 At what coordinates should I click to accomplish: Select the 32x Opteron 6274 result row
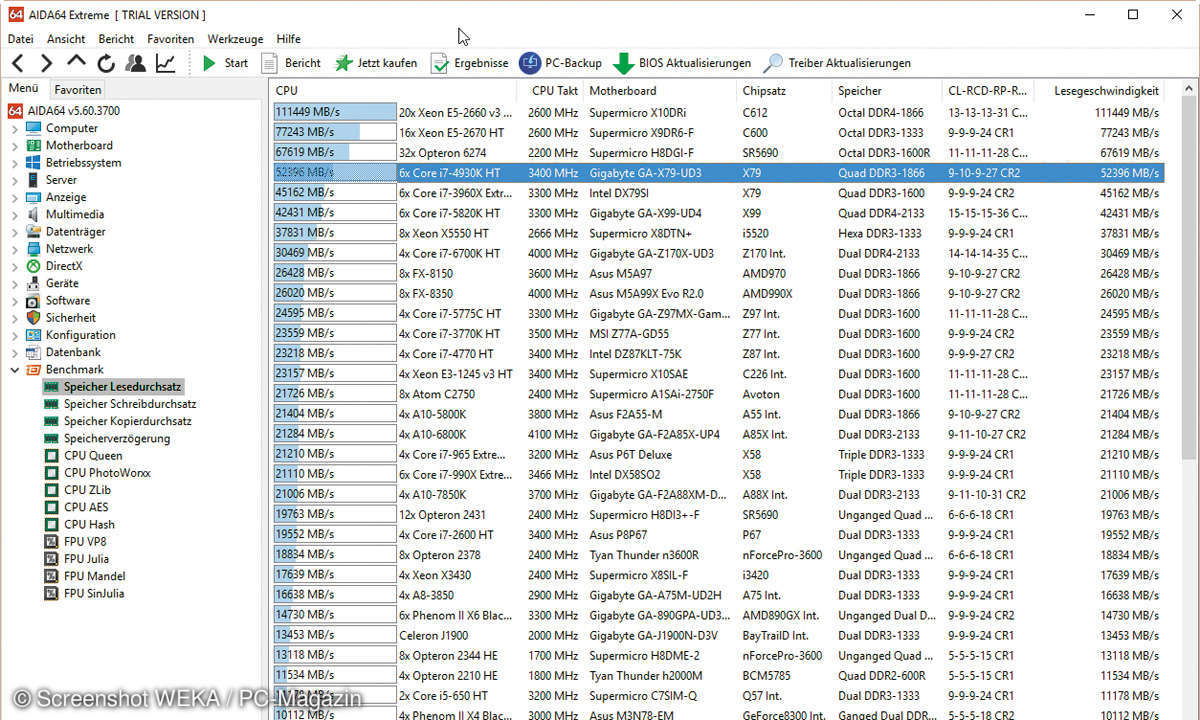pos(718,153)
